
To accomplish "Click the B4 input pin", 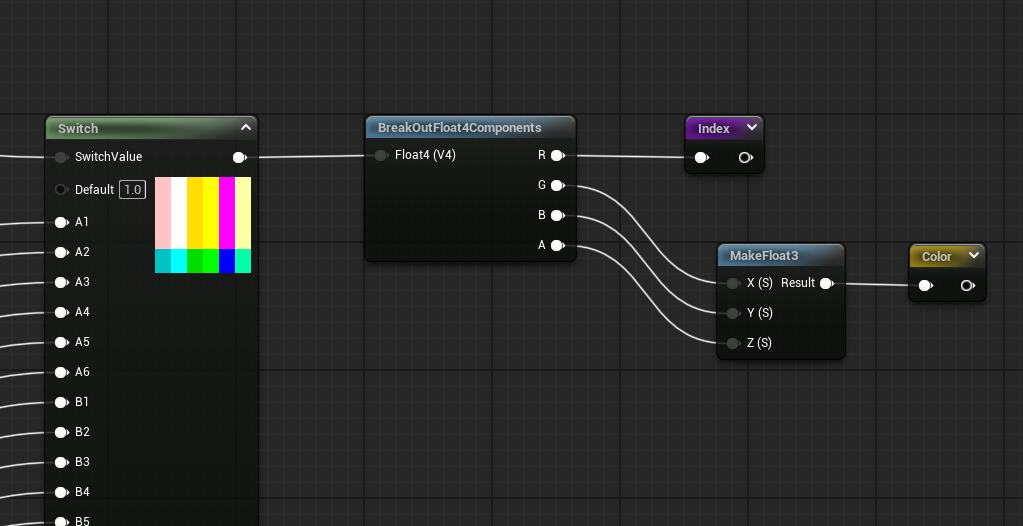I will [61, 493].
